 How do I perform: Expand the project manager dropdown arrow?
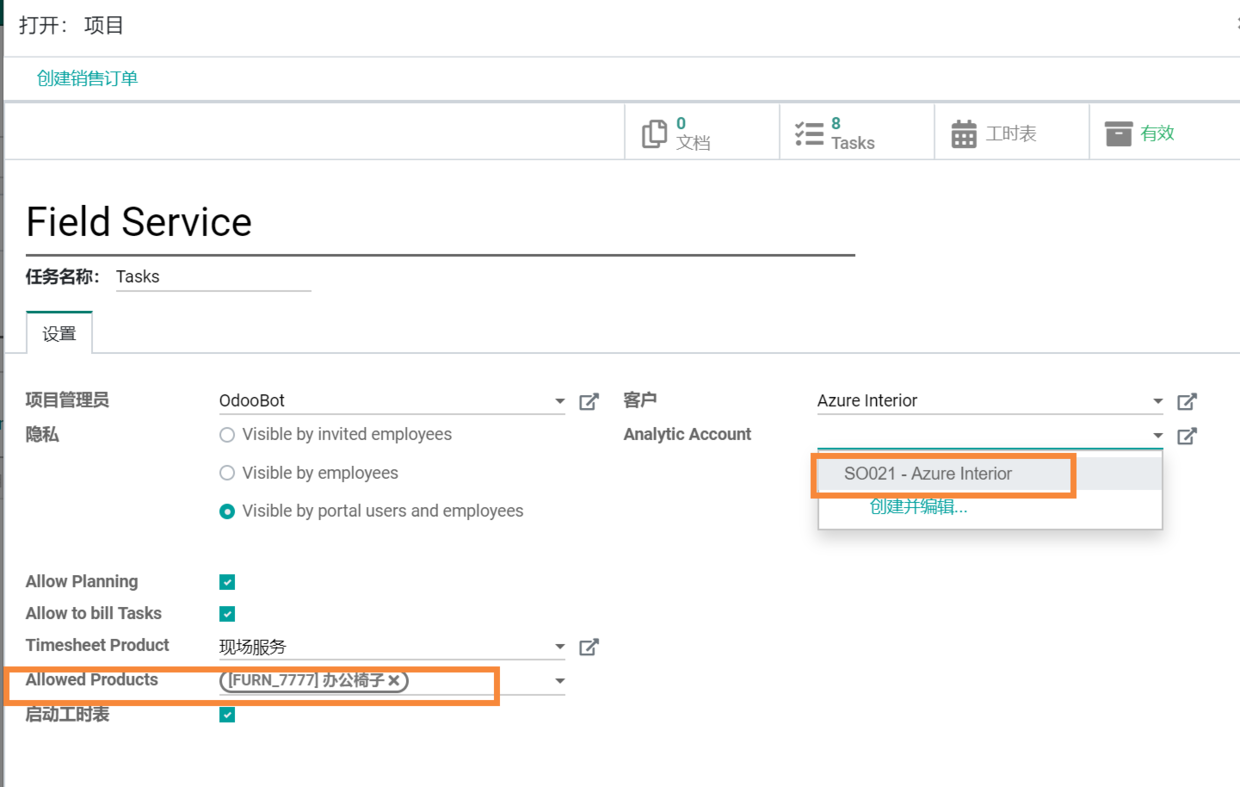(x=559, y=401)
